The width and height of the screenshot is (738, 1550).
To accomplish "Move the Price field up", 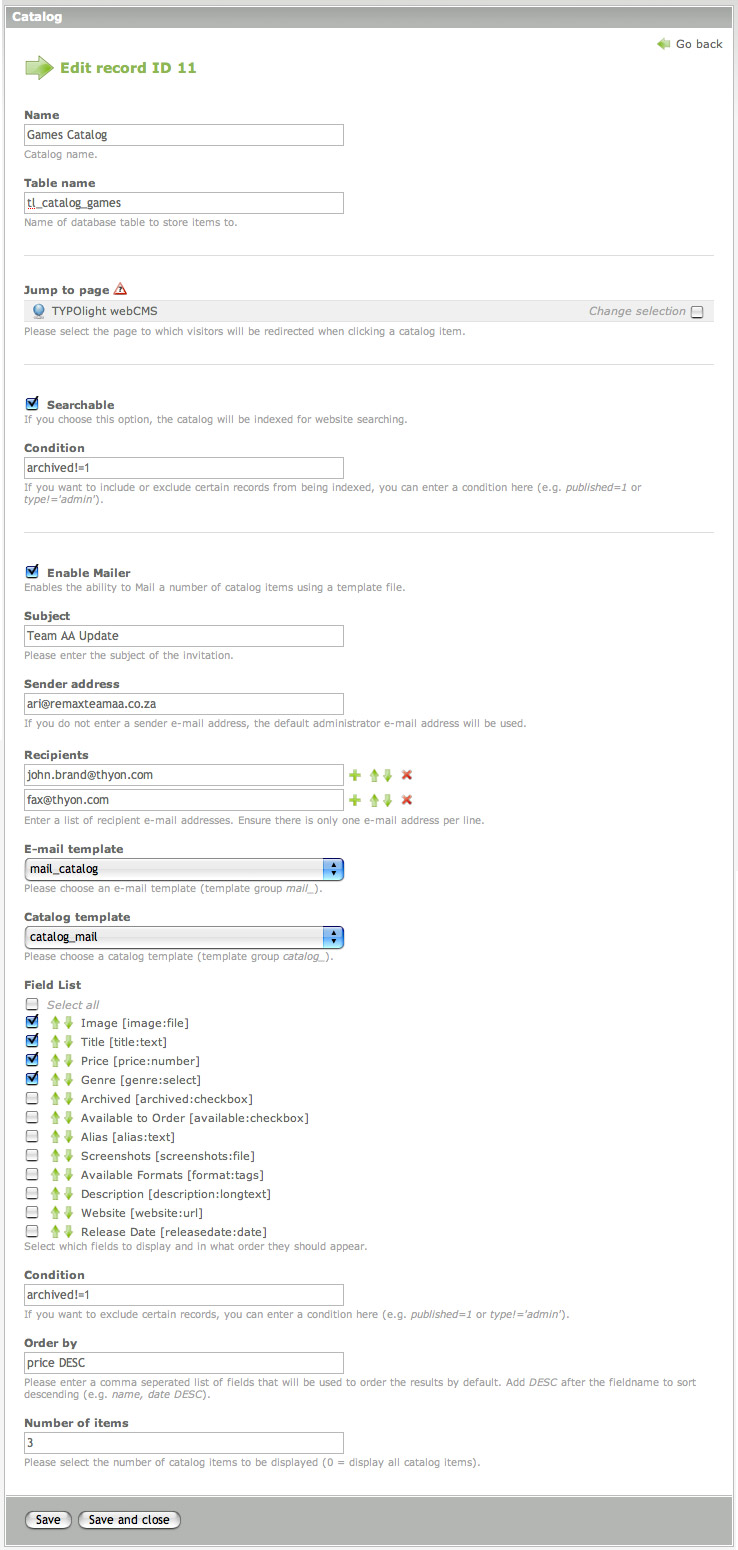I will (x=56, y=1061).
